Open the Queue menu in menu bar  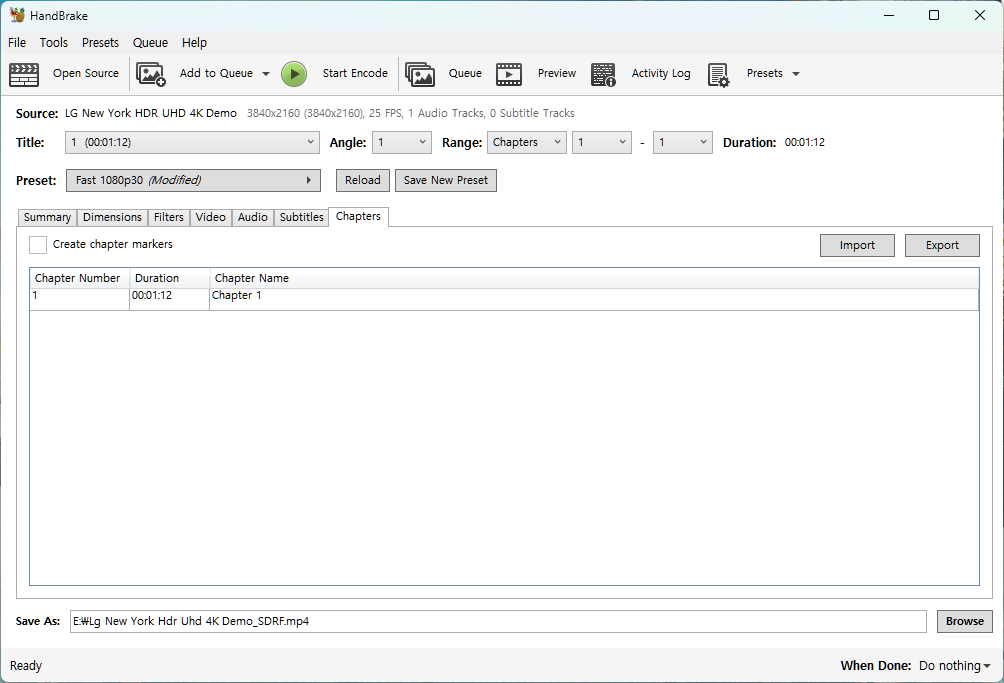[x=150, y=42]
